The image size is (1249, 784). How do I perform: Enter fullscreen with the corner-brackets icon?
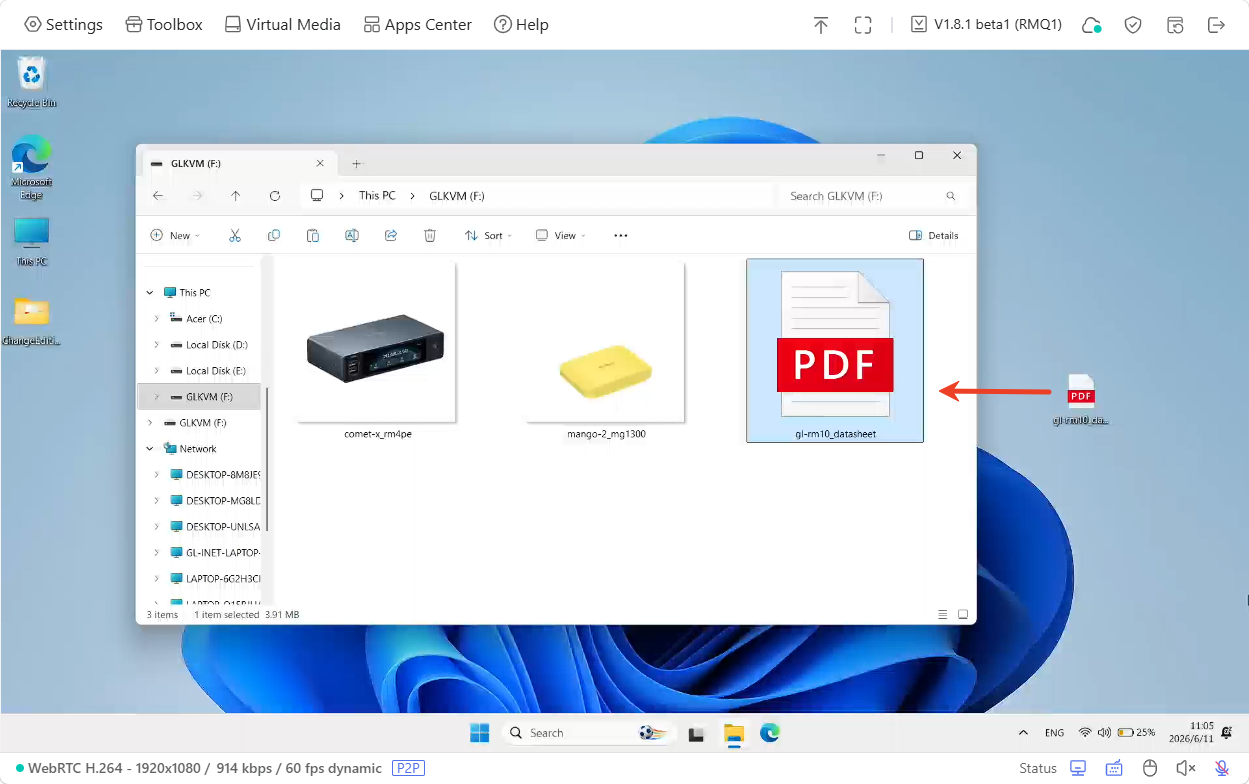pyautogui.click(x=863, y=25)
